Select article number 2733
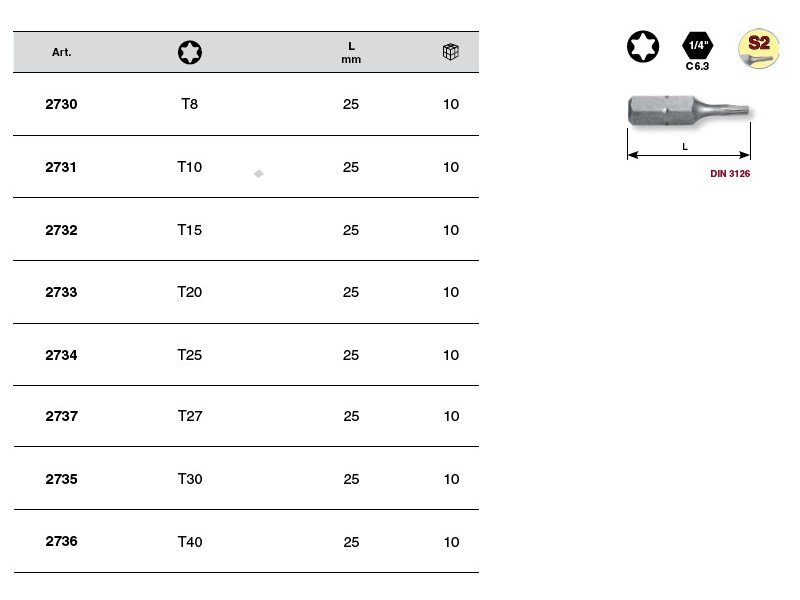Image resolution: width=800 pixels, height=600 pixels. coord(62,292)
